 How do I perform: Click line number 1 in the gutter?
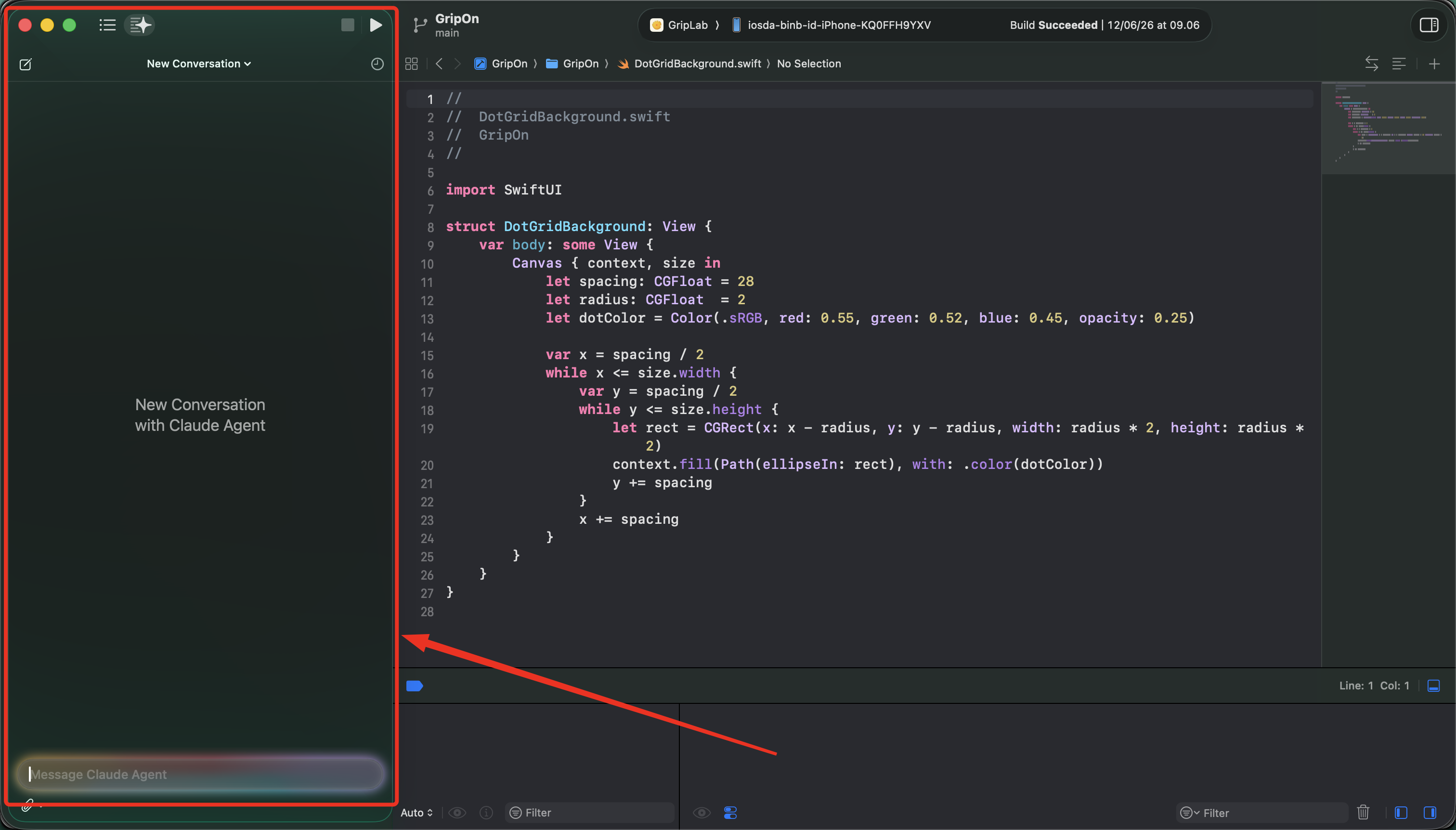[x=430, y=100]
